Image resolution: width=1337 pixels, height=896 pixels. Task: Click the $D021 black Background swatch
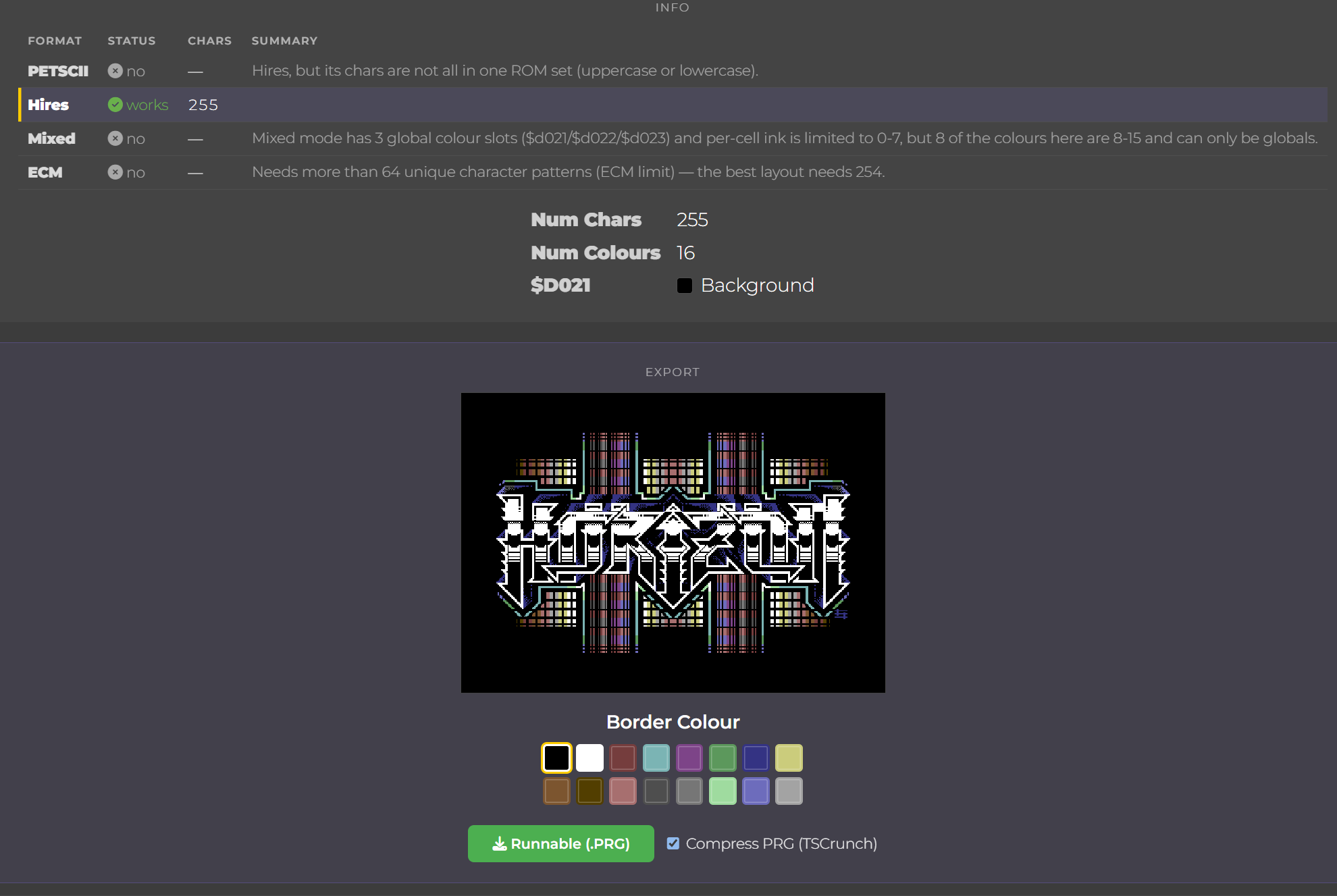(x=685, y=286)
